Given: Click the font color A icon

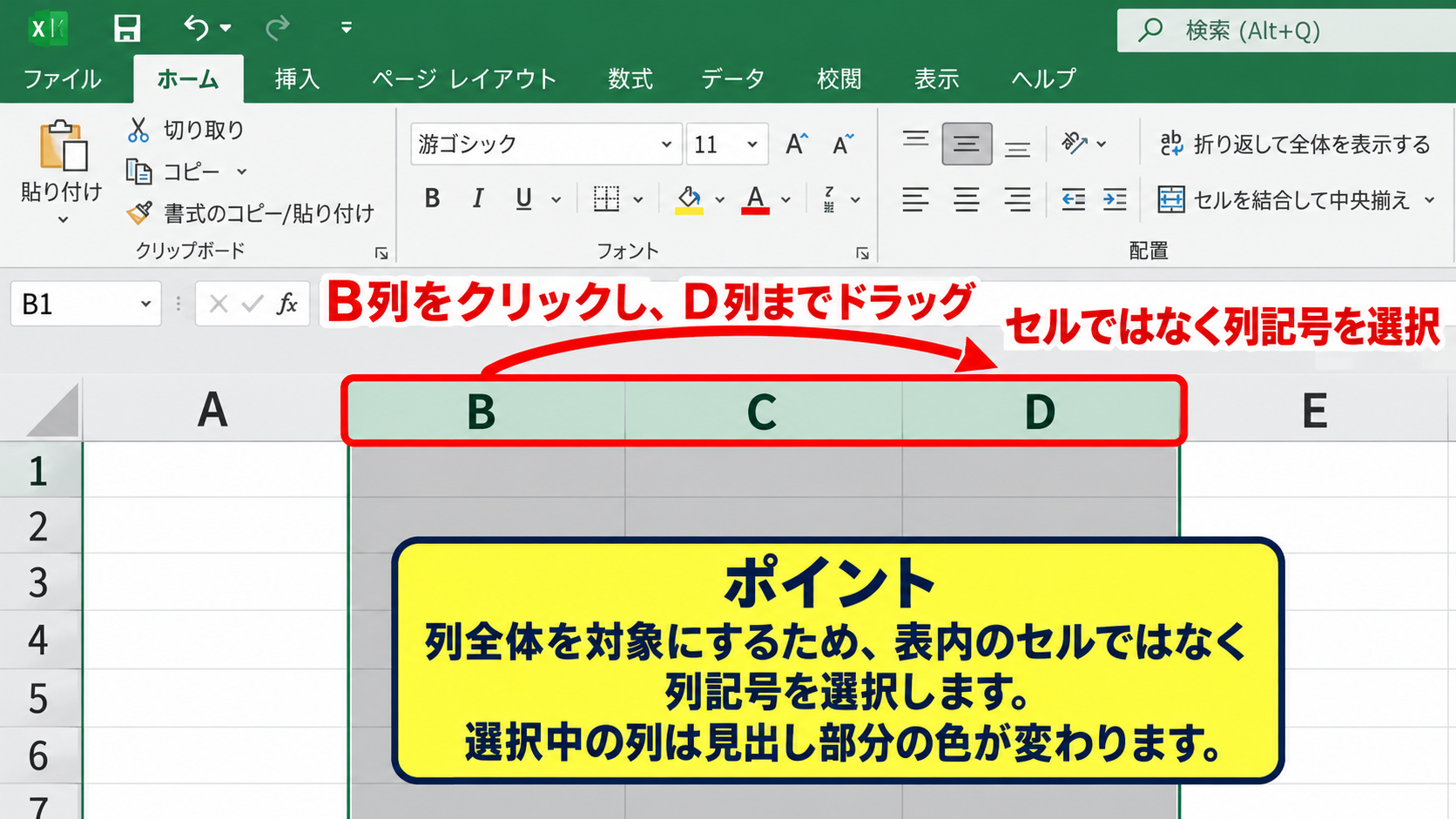Looking at the screenshot, I should (755, 199).
